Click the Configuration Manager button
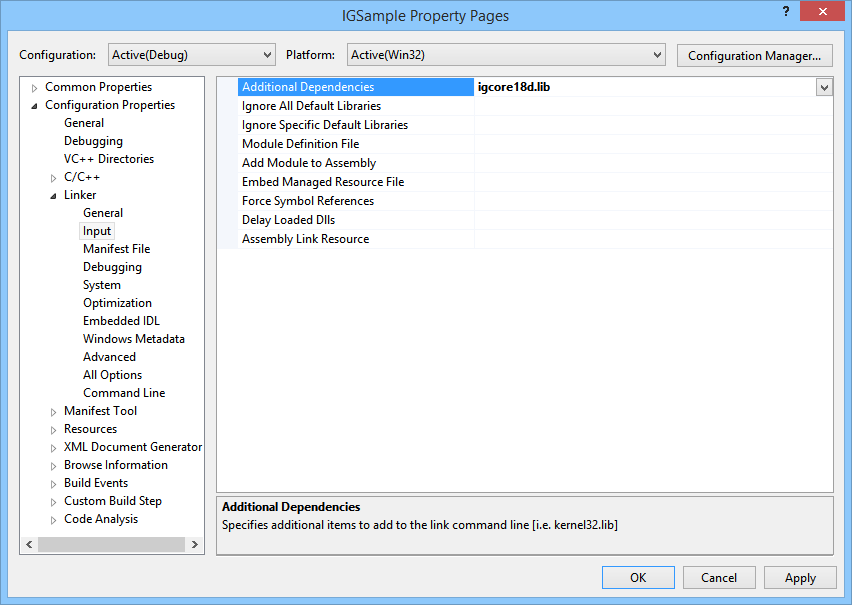 tap(754, 55)
